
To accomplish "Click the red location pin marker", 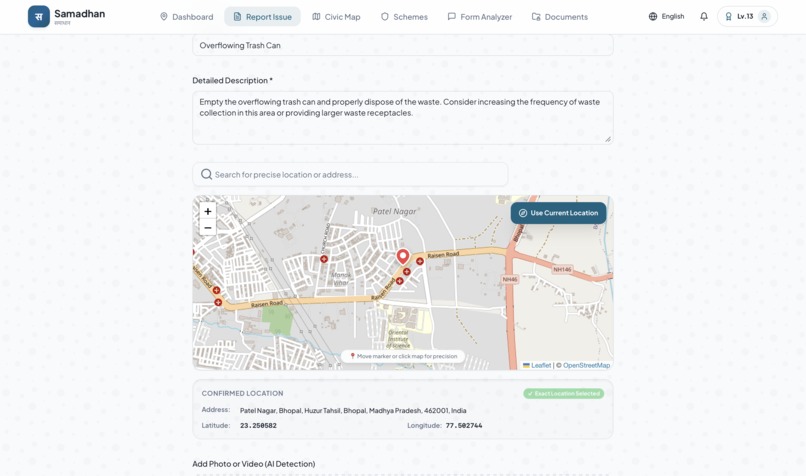I will [403, 257].
